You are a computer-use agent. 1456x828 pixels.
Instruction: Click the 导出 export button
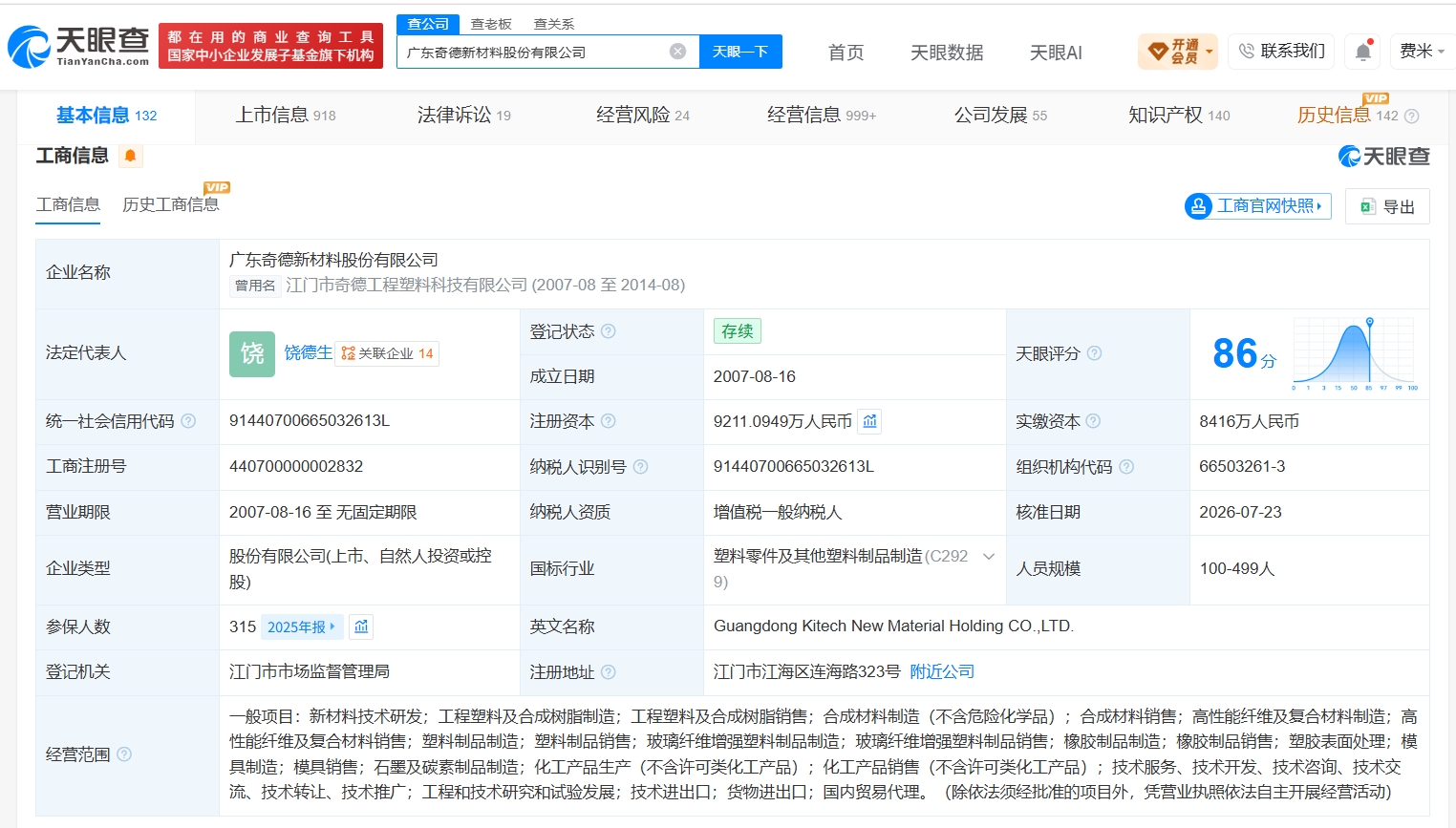click(1387, 206)
